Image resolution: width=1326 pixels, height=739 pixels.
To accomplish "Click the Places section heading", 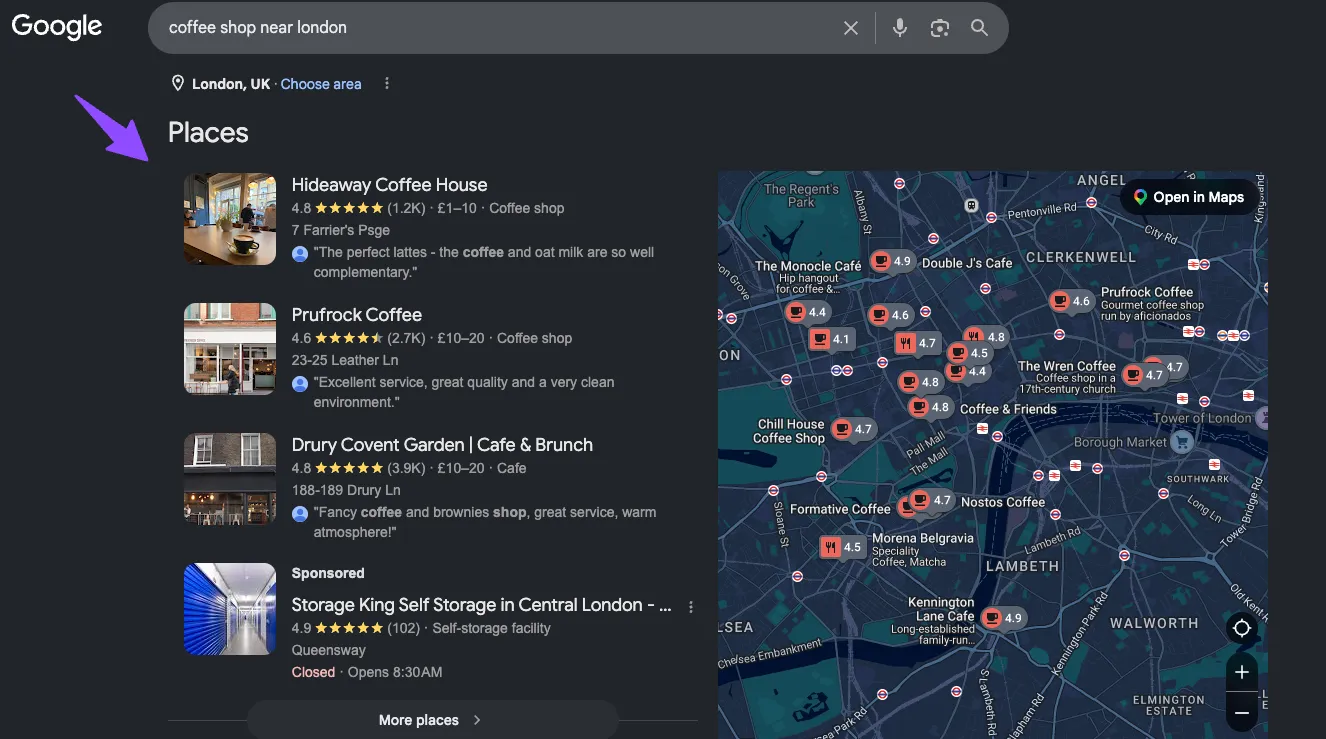I will pyautogui.click(x=208, y=133).
